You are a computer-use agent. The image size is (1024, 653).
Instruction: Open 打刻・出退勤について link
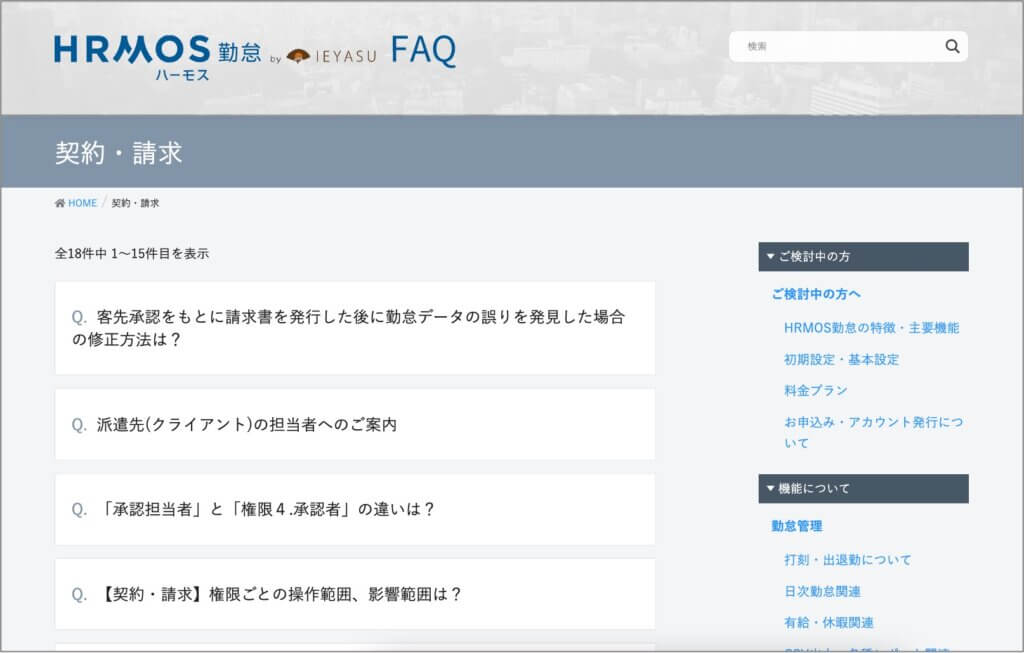(847, 560)
